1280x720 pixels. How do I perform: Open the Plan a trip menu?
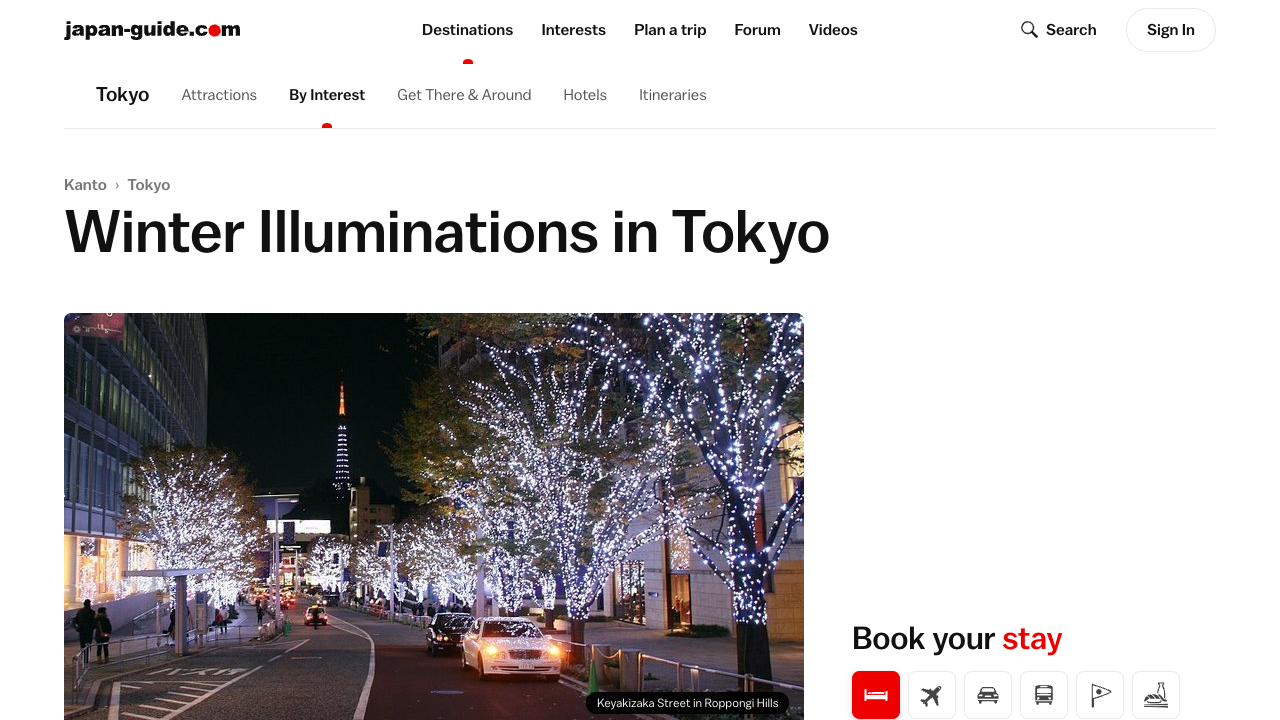point(670,30)
